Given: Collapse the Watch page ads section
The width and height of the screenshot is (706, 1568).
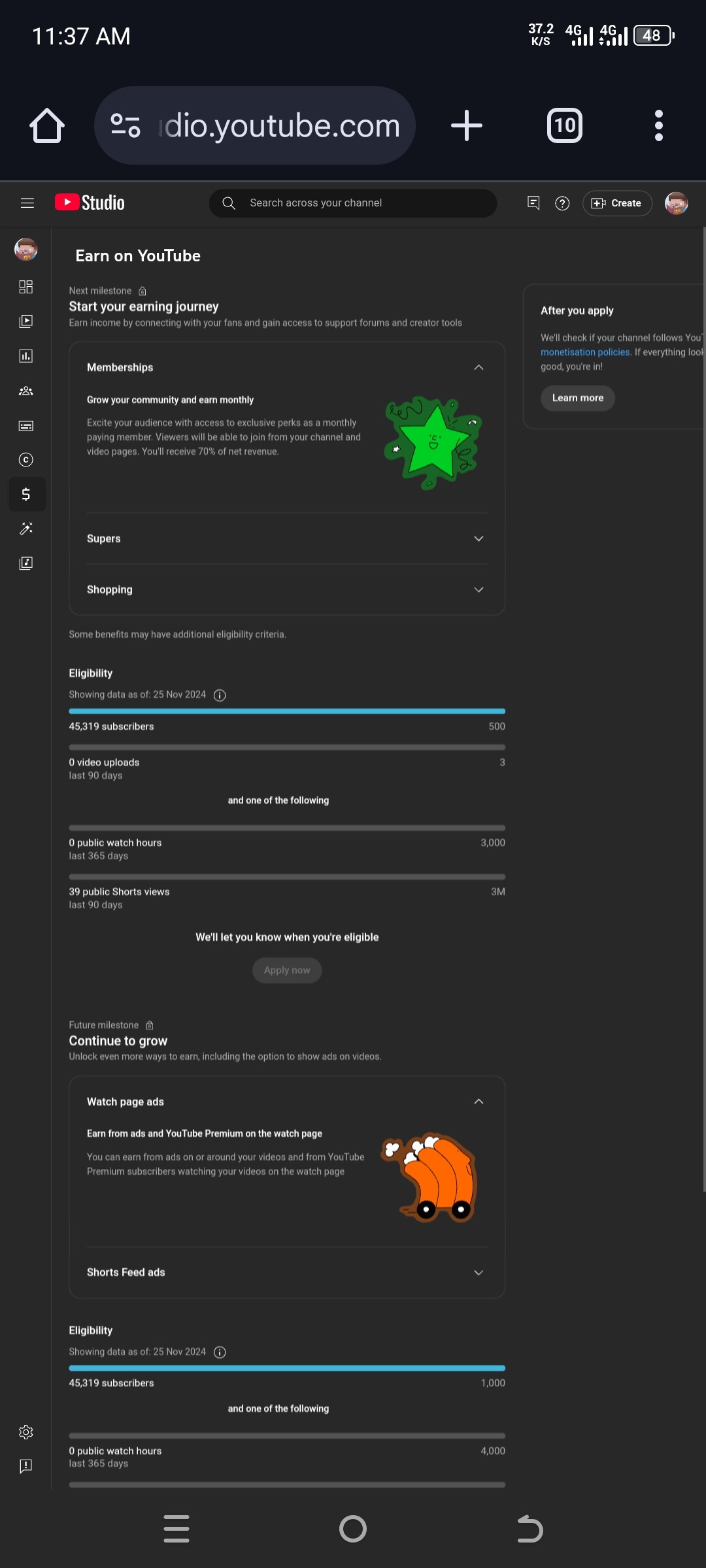Looking at the screenshot, I should click(479, 1102).
